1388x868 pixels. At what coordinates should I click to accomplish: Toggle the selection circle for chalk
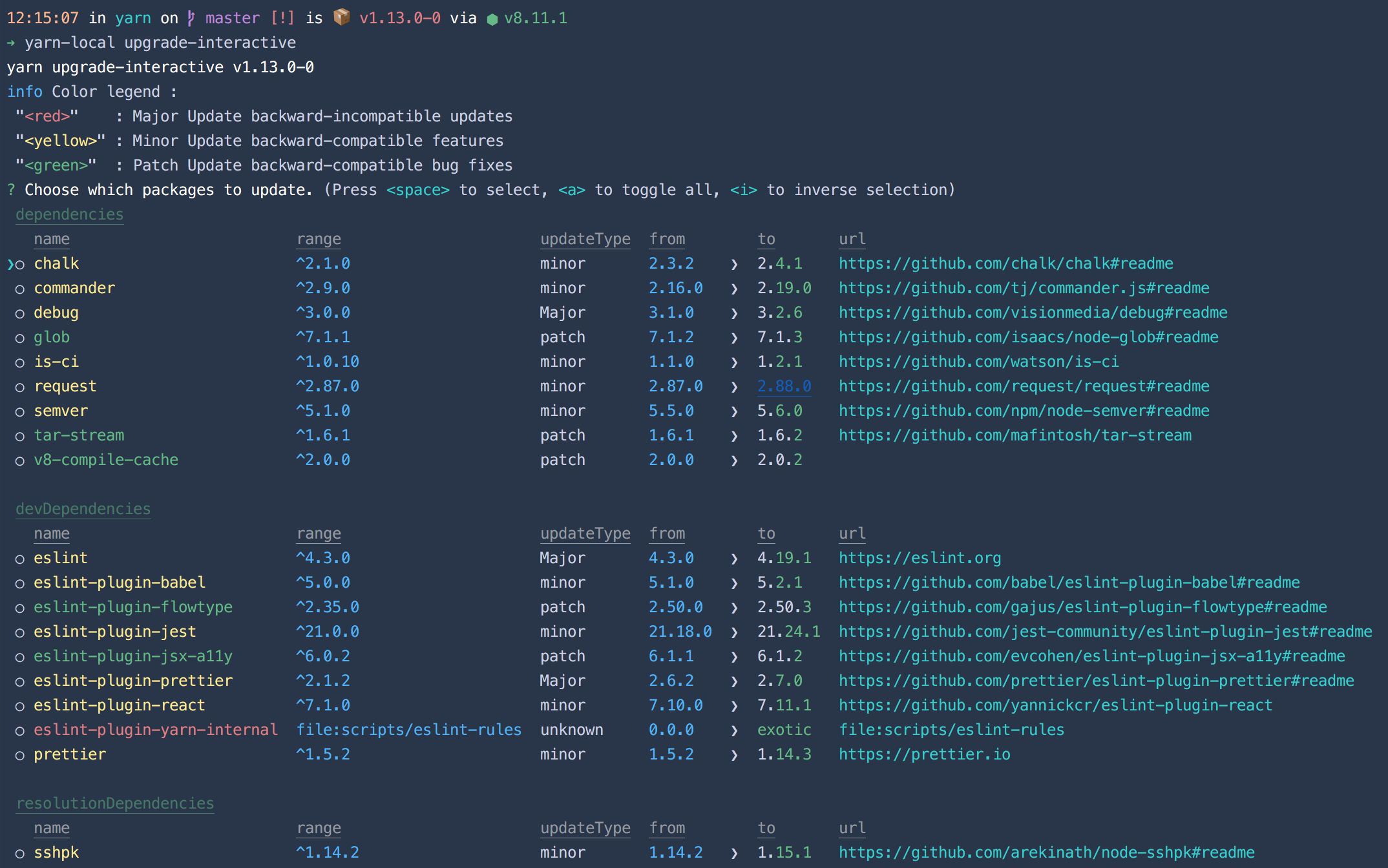click(x=20, y=264)
